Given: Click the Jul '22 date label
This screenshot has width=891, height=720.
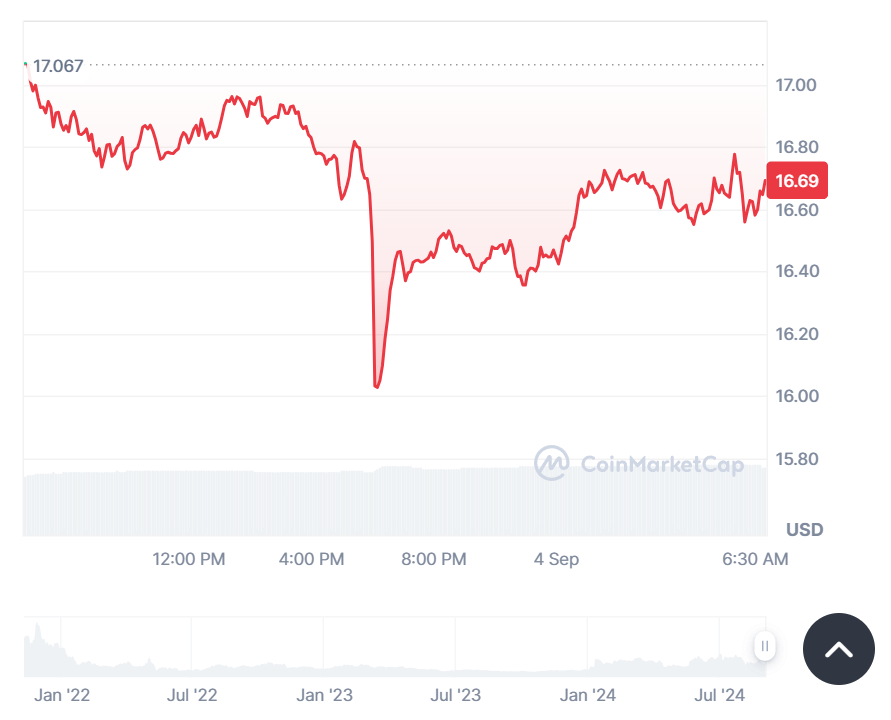Looking at the screenshot, I should (x=194, y=694).
